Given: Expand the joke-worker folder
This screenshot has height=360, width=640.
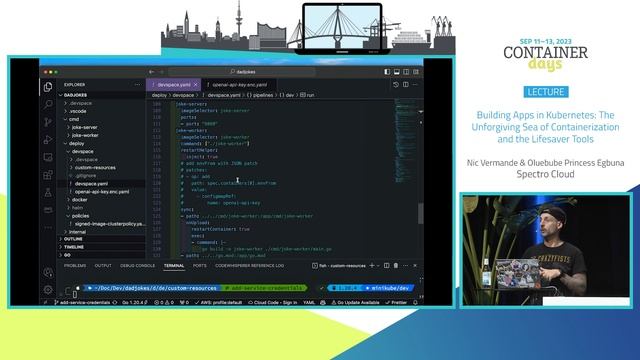Looking at the screenshot, I should (x=101, y=135).
